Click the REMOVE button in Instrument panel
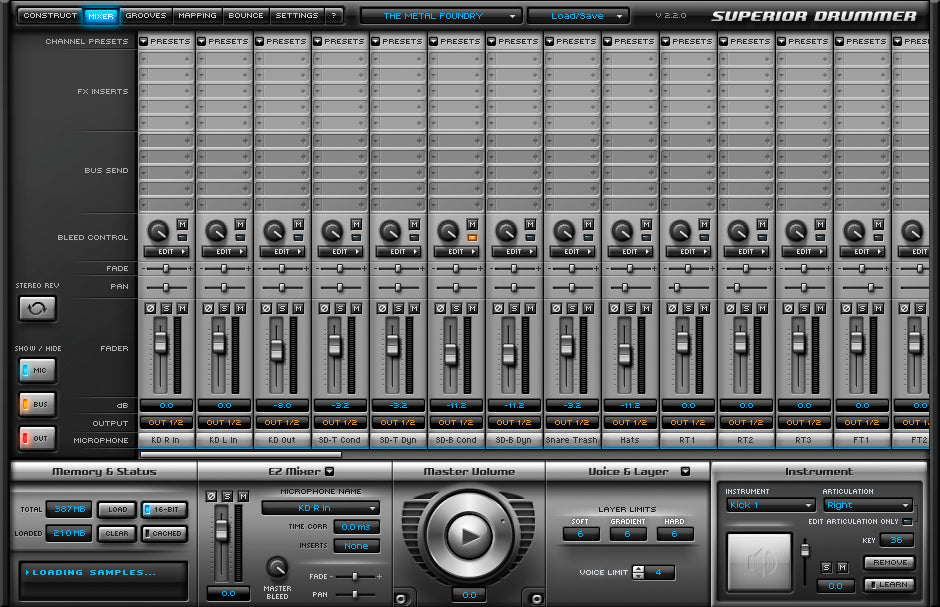The image size is (940, 607). pos(890,561)
